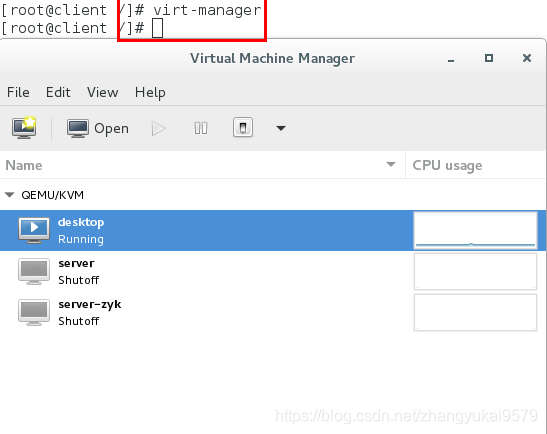Expand shutdown options dropdown arrow

coord(281,128)
